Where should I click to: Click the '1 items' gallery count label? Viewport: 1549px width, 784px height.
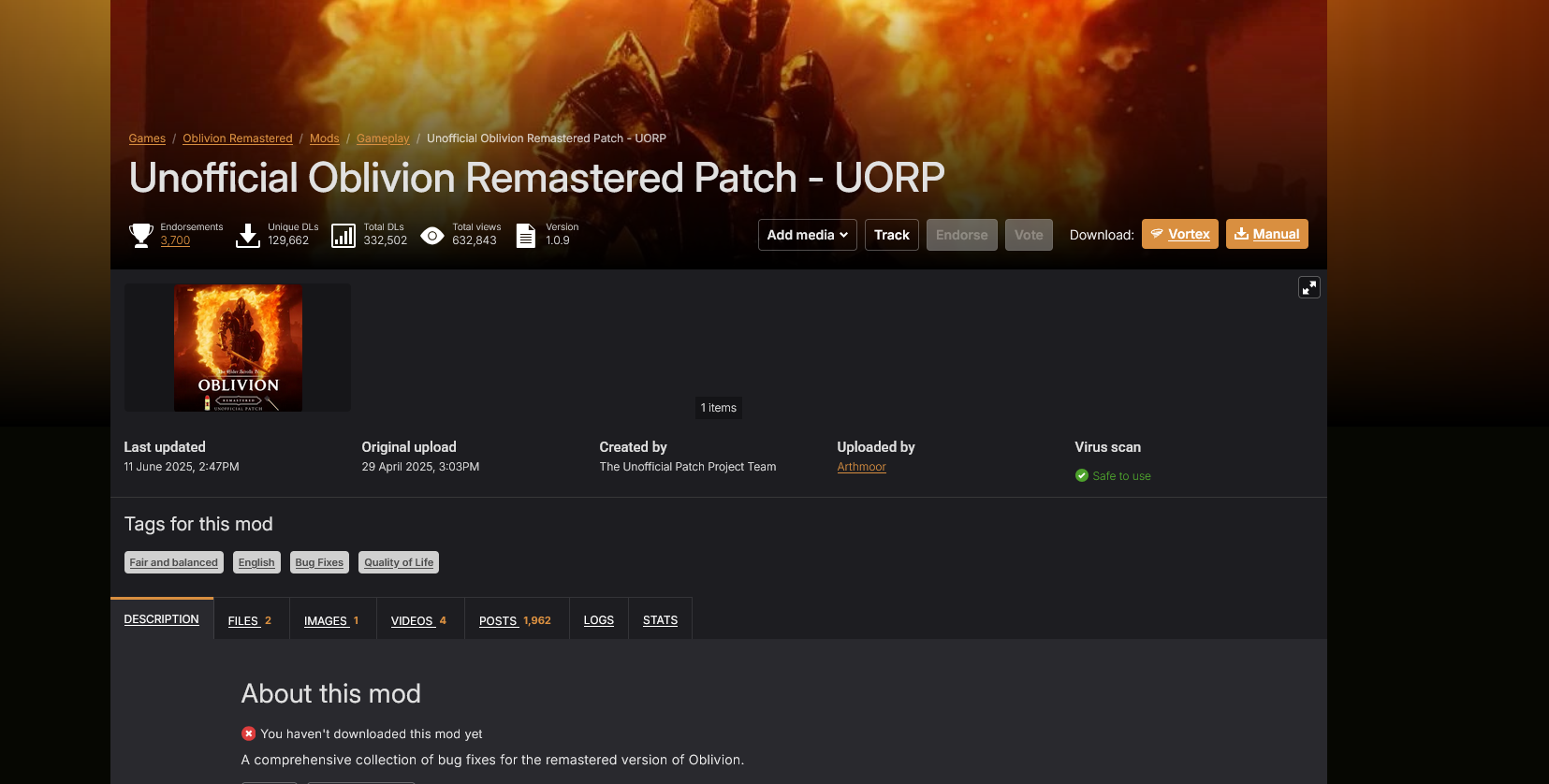[x=719, y=408]
